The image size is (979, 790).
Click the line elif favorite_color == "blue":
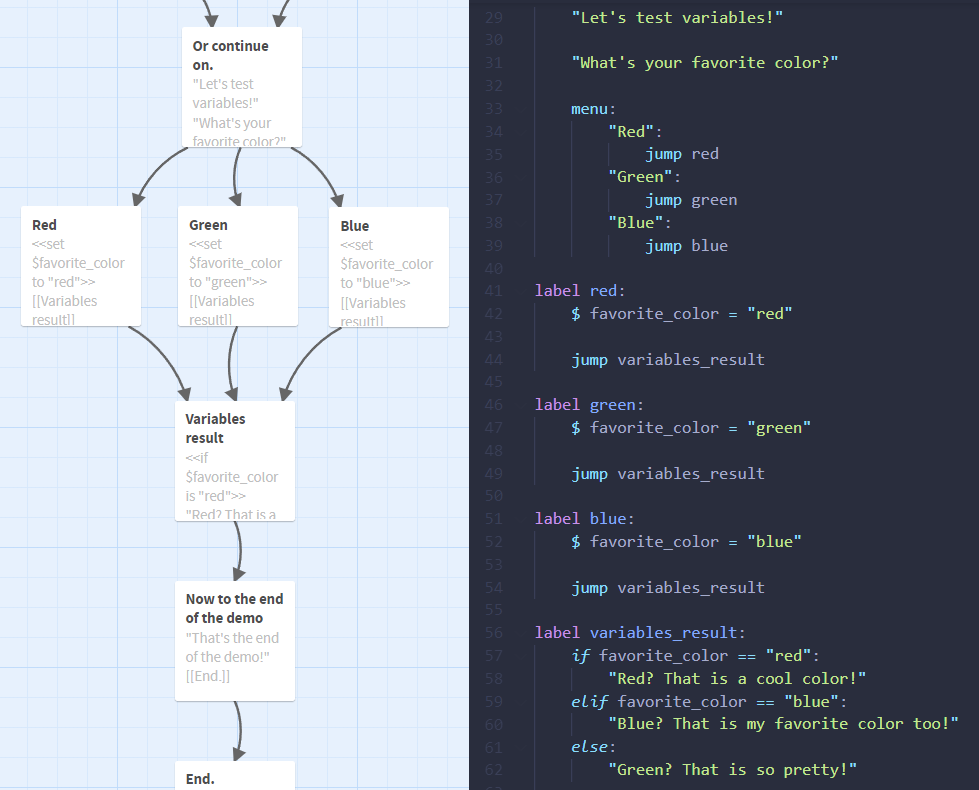709,701
